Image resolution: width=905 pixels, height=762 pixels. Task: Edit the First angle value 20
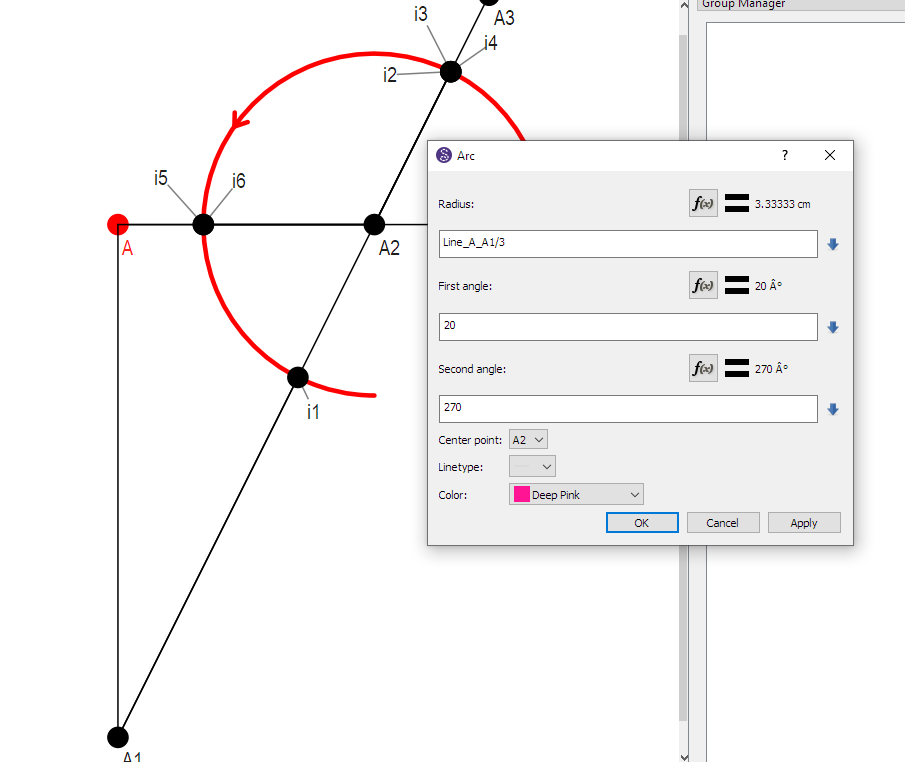[x=628, y=327]
